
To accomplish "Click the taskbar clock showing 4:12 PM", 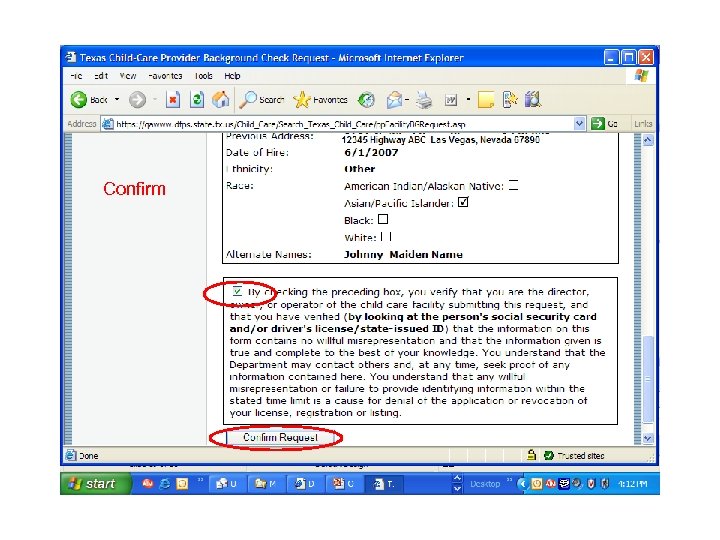I will [x=632, y=484].
